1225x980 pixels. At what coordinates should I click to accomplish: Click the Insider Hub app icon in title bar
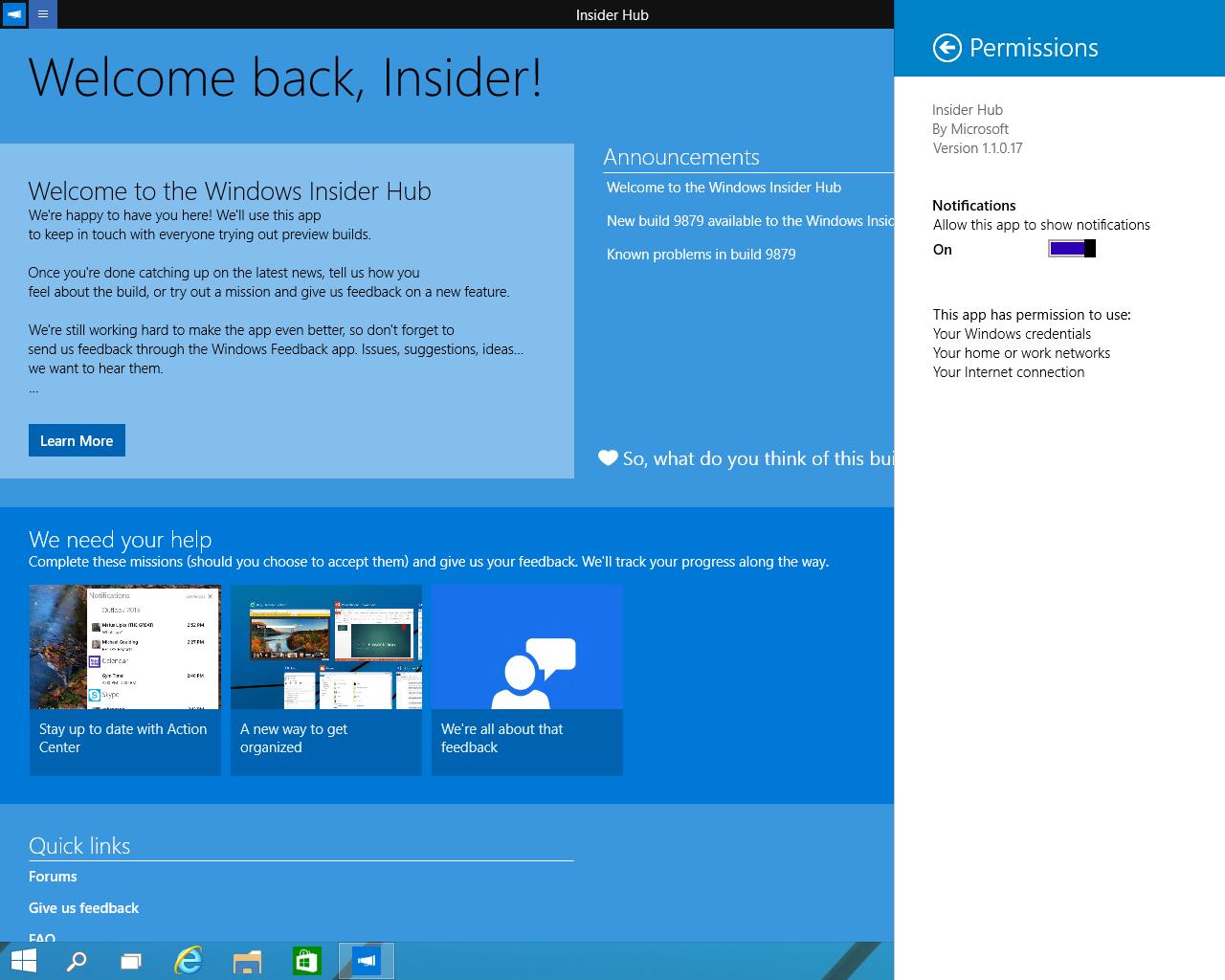[x=14, y=14]
